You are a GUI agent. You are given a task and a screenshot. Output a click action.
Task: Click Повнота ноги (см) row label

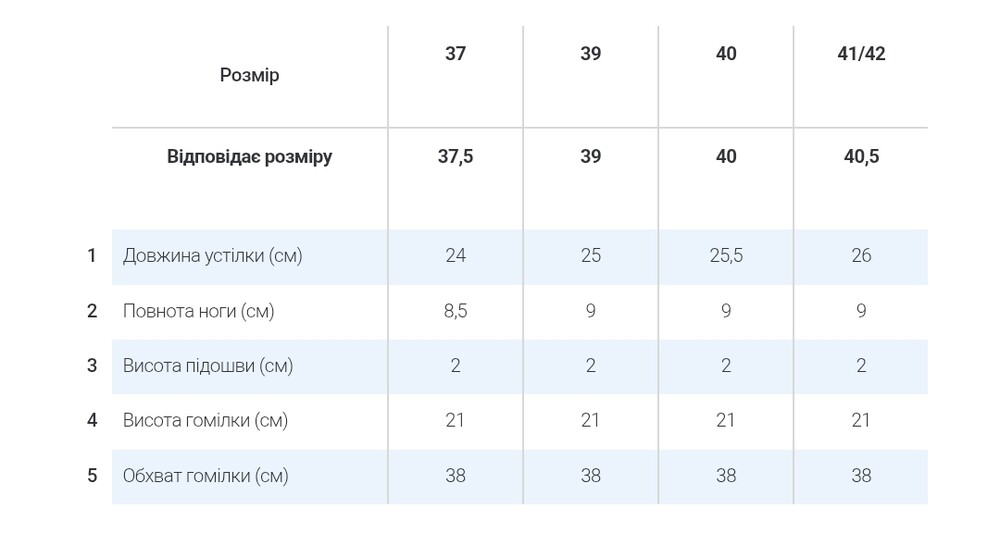[x=198, y=311]
